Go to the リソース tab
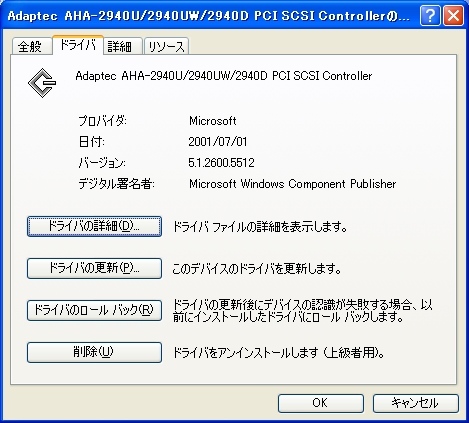 (166, 46)
